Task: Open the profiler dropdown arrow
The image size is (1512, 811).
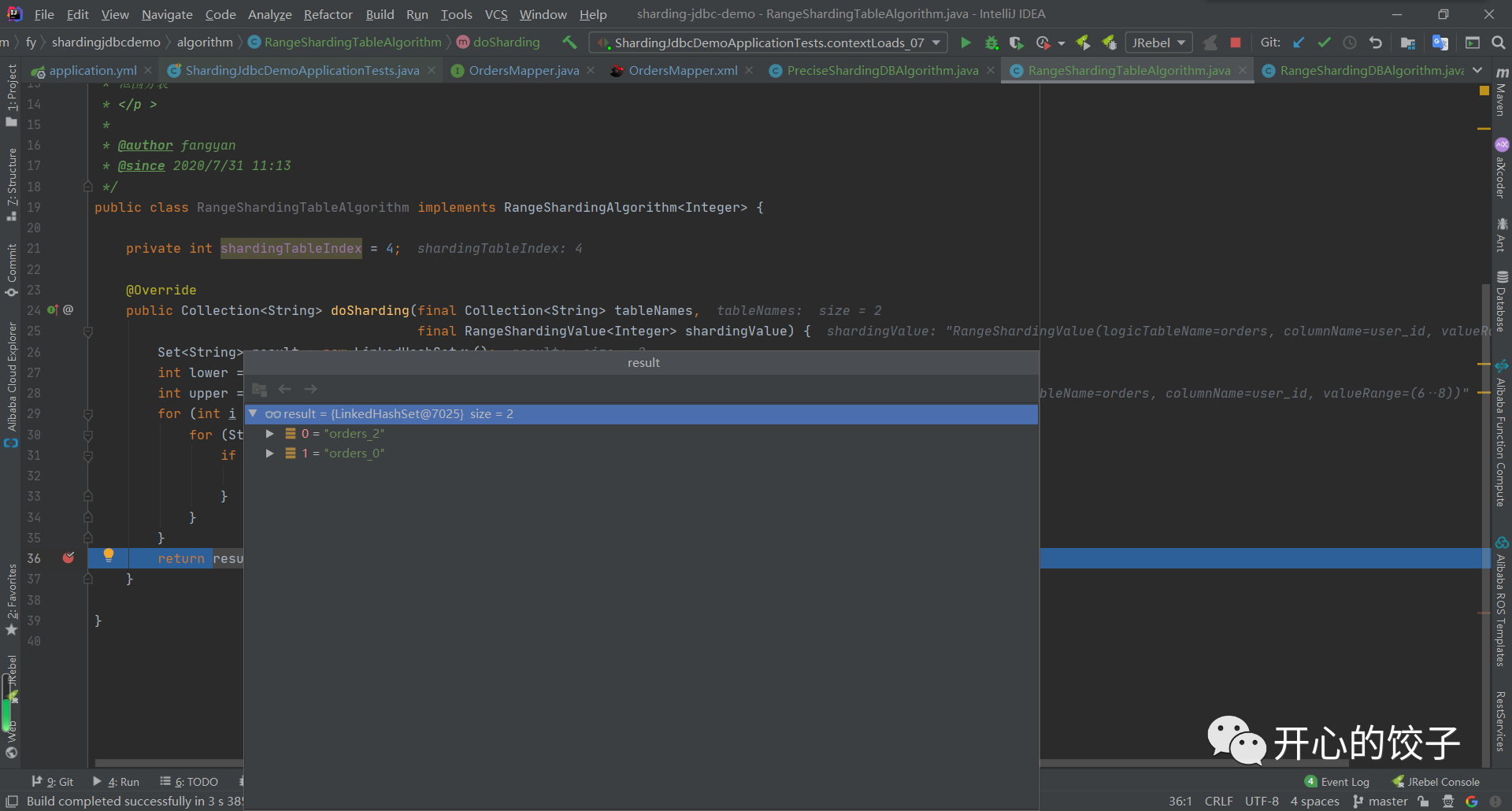Action: (x=1062, y=43)
